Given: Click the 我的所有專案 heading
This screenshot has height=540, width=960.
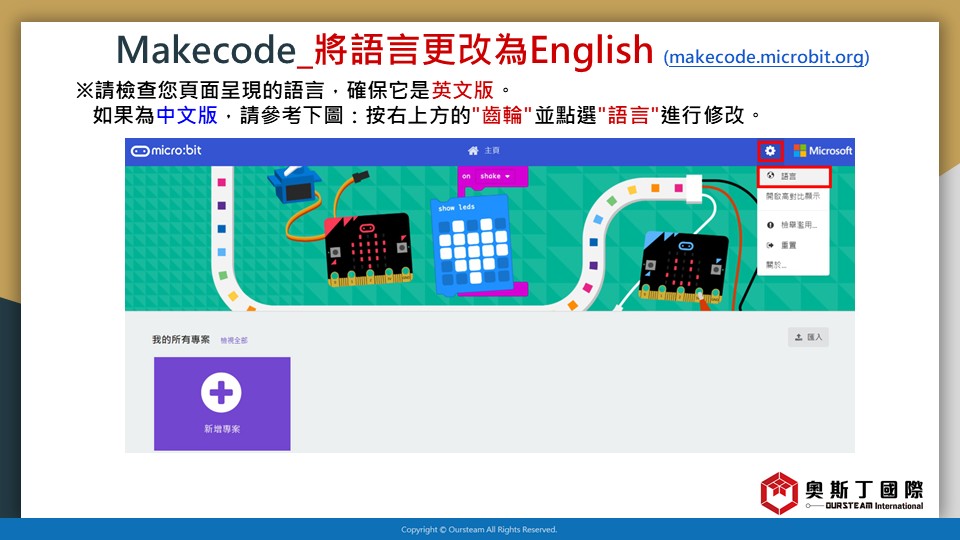Looking at the screenshot, I should click(181, 340).
